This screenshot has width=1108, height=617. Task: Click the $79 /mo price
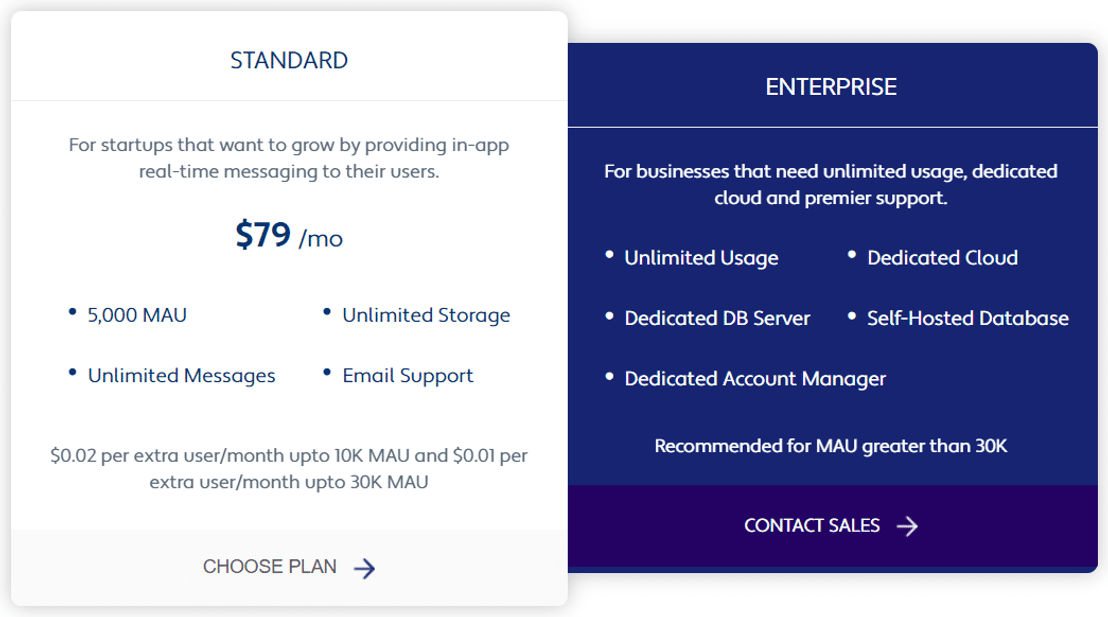click(x=289, y=235)
